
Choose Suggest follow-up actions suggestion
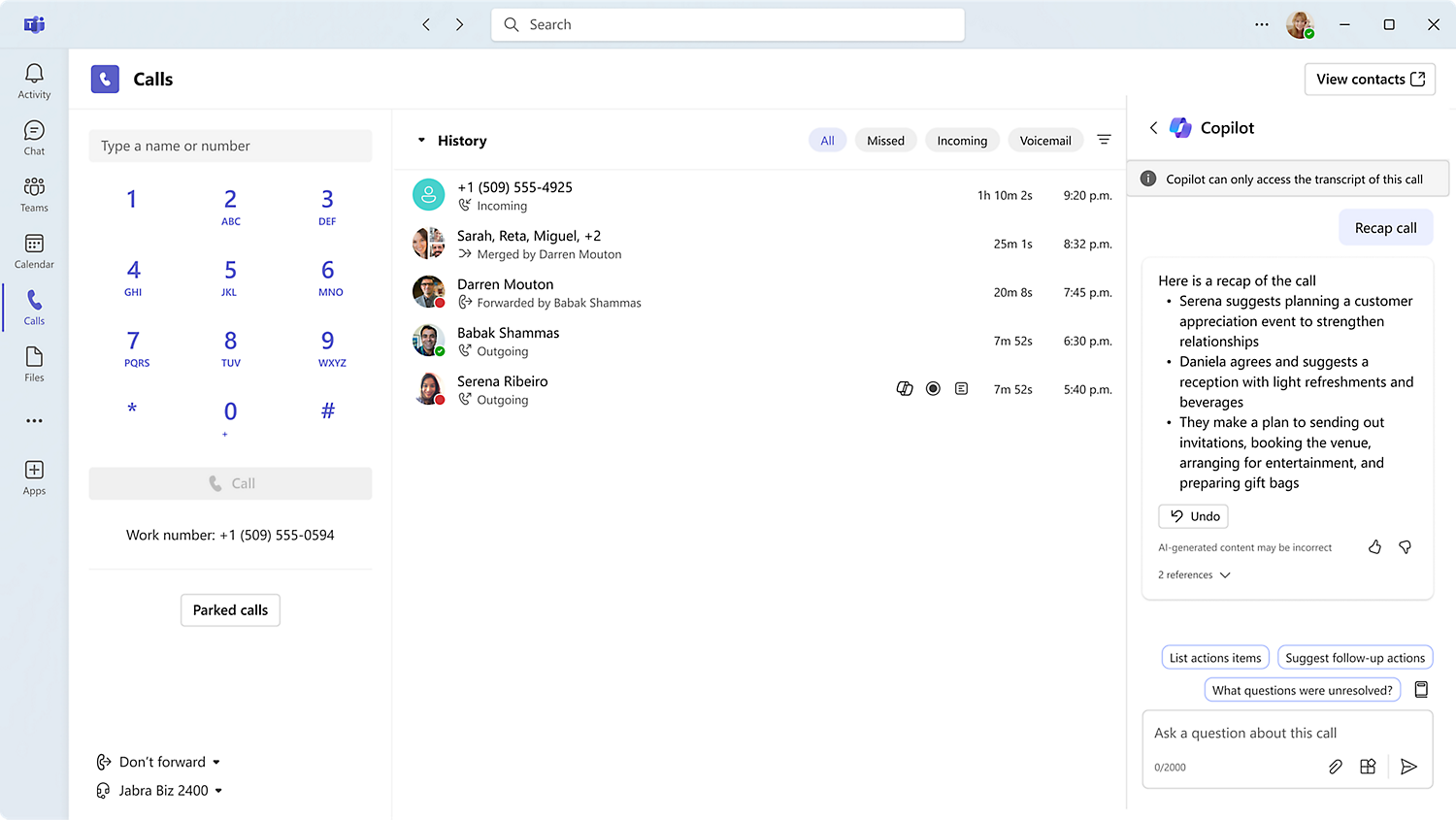click(1355, 658)
